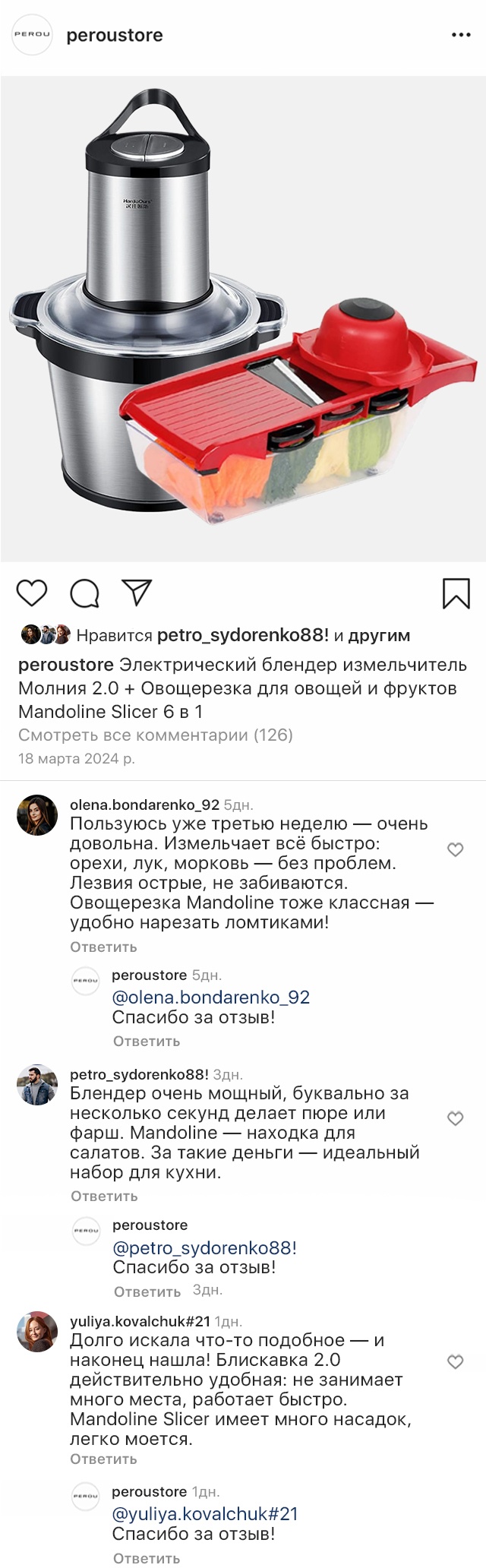Like olena.bondarenko_92's comment

pyautogui.click(x=456, y=849)
